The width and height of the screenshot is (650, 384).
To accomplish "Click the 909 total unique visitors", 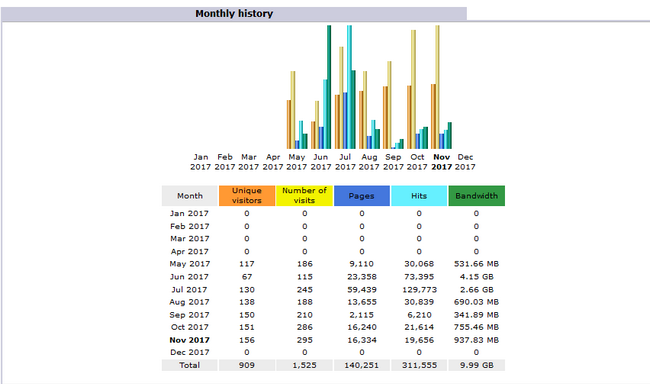I will coord(247,365).
